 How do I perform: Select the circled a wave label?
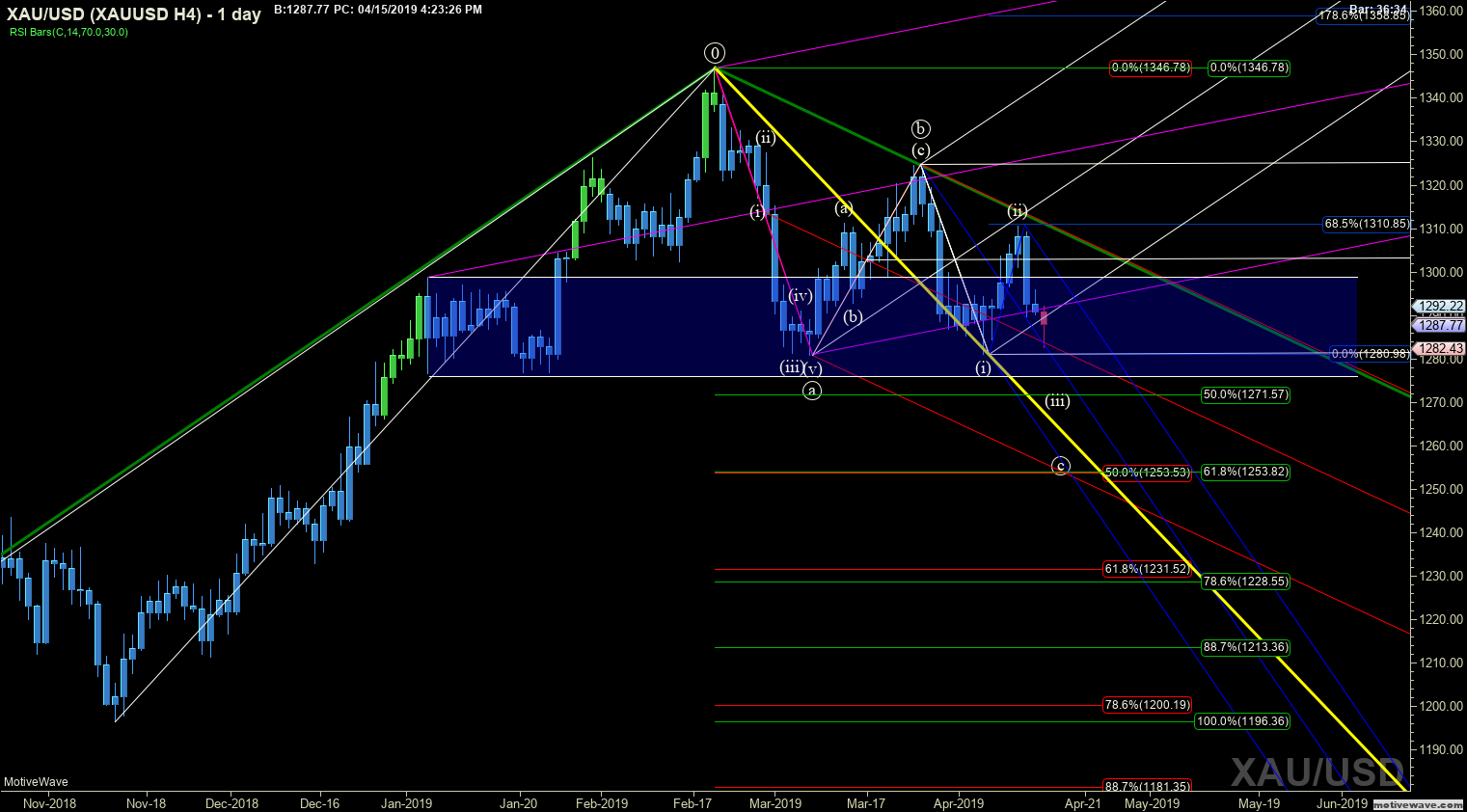812,390
